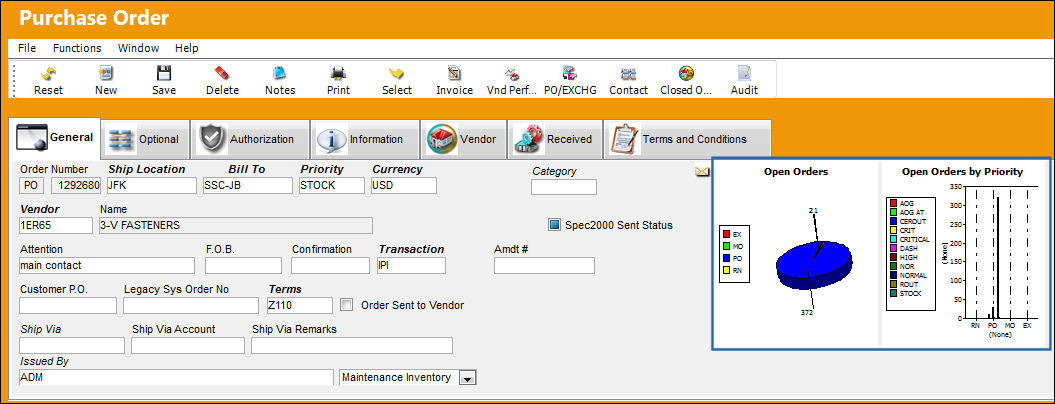
Task: Click the PO order type field
Action: pos(32,186)
